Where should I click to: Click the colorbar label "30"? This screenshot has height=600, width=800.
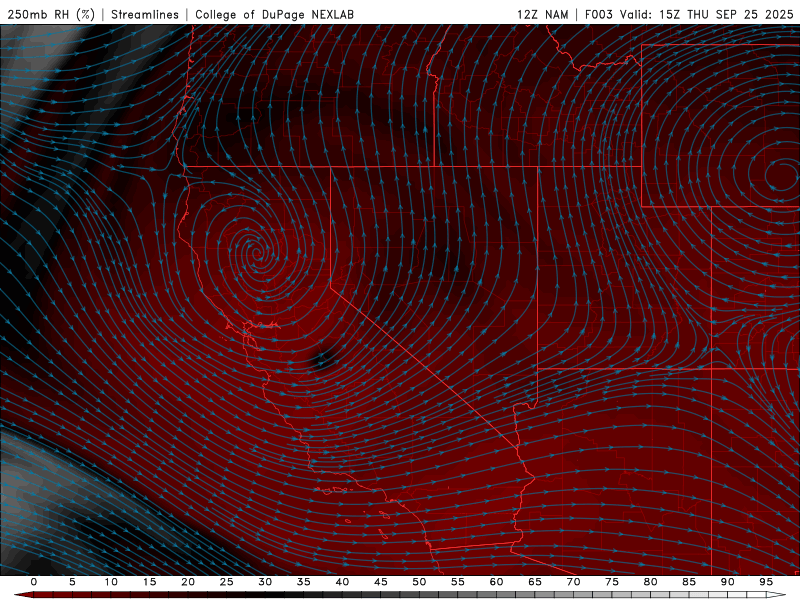click(x=265, y=582)
